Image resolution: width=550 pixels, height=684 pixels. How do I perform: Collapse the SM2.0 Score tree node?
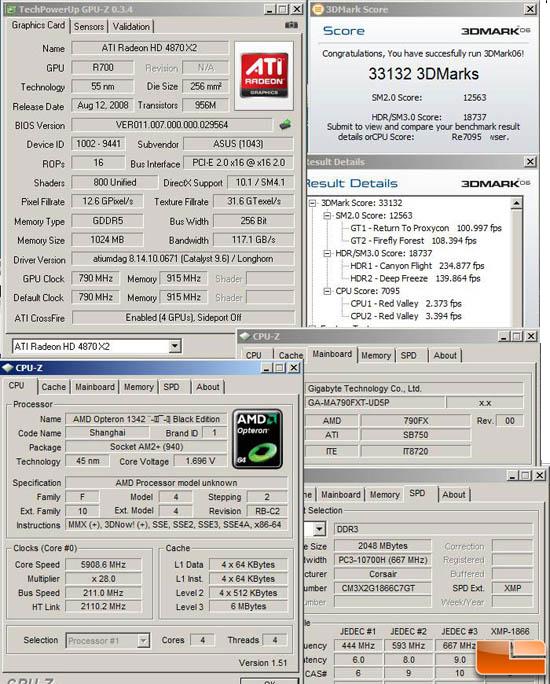click(327, 215)
